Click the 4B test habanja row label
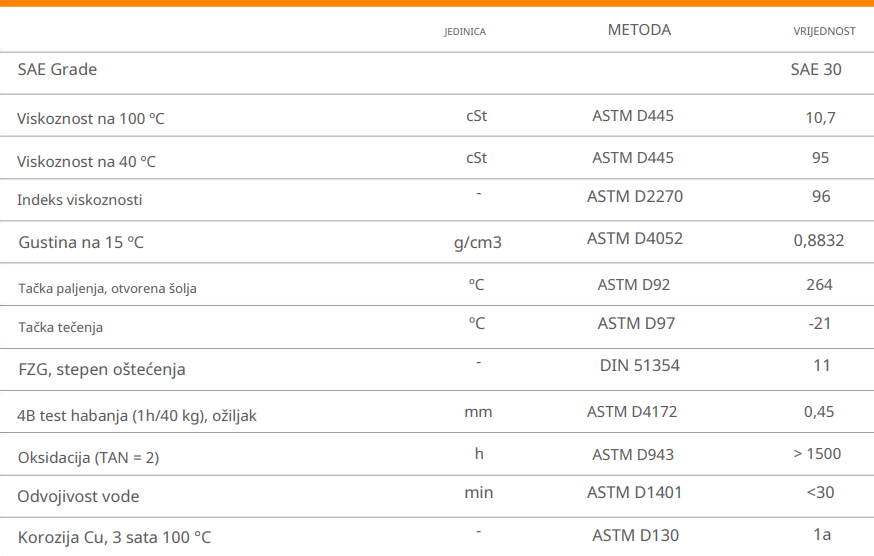The width and height of the screenshot is (874, 556). (x=137, y=416)
